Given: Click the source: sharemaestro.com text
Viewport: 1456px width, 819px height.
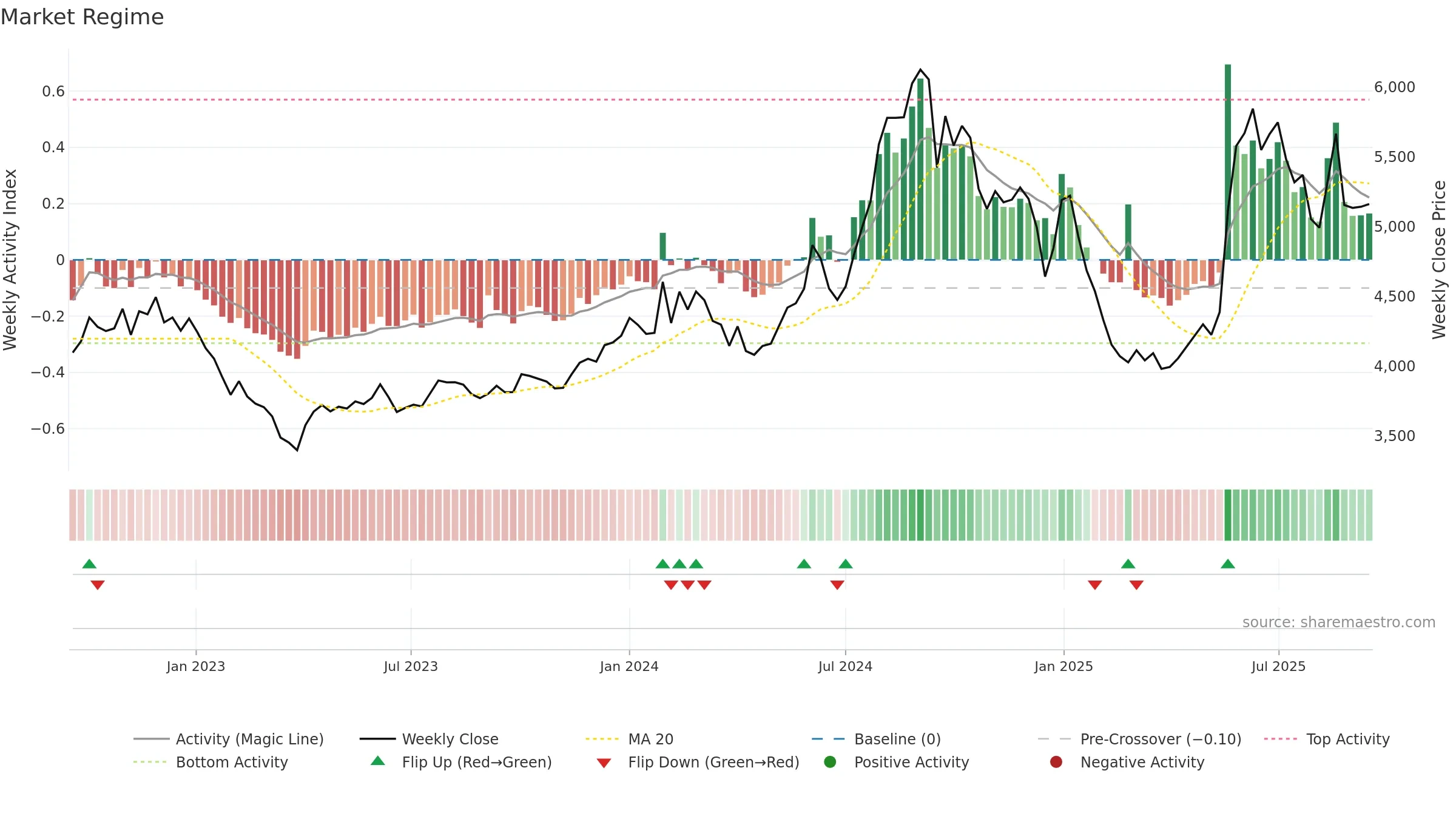Looking at the screenshot, I should click(x=1339, y=622).
